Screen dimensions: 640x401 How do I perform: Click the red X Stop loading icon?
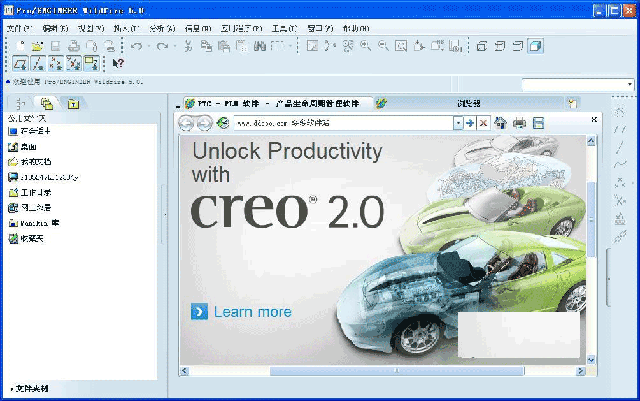click(x=483, y=123)
